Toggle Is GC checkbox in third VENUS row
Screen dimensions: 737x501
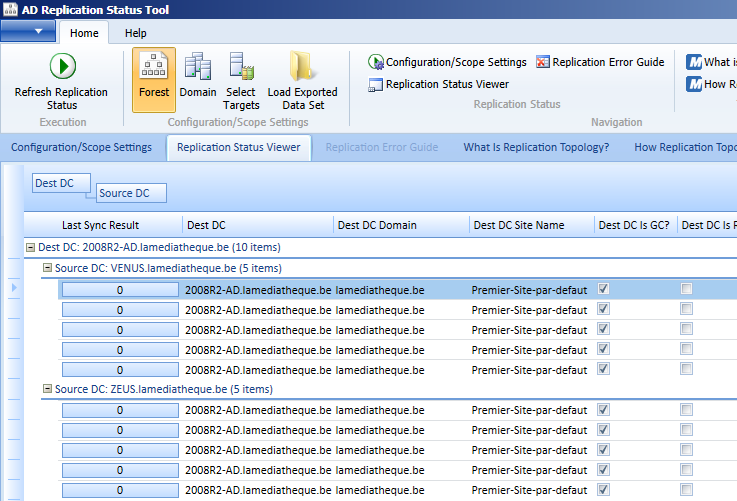604,329
